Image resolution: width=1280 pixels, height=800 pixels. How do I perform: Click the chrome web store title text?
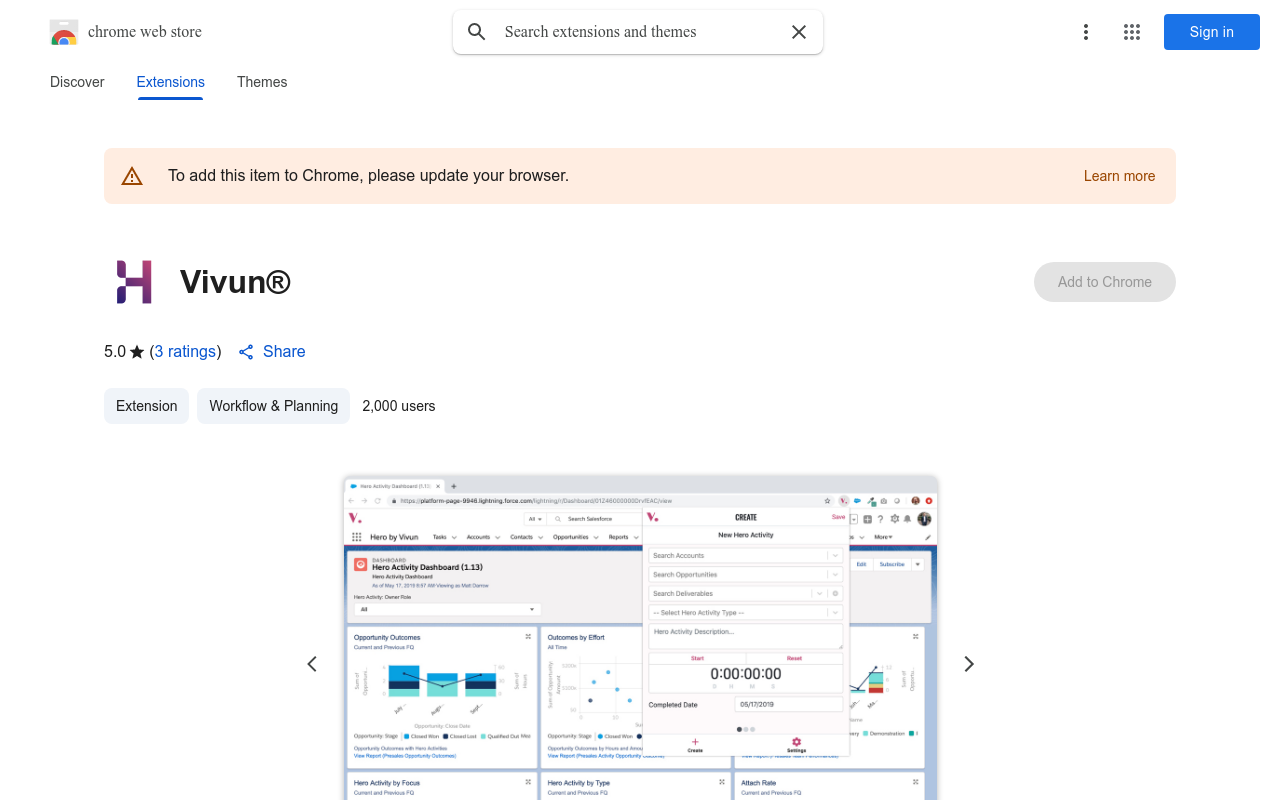click(x=145, y=32)
